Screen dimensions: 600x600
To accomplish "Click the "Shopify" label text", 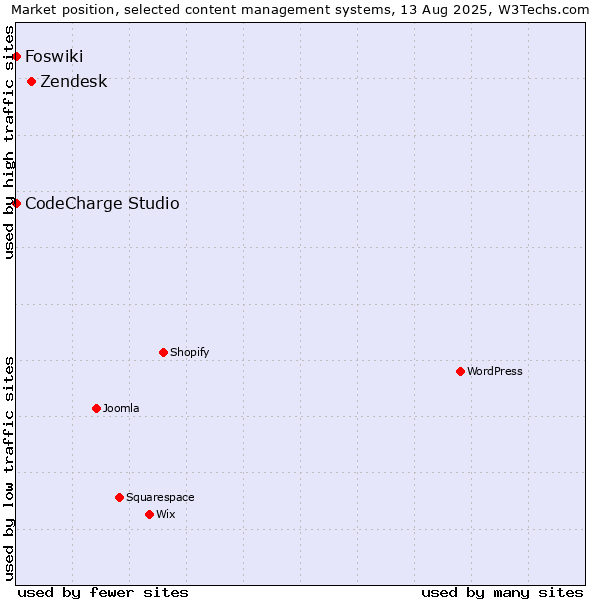I will point(190,352).
